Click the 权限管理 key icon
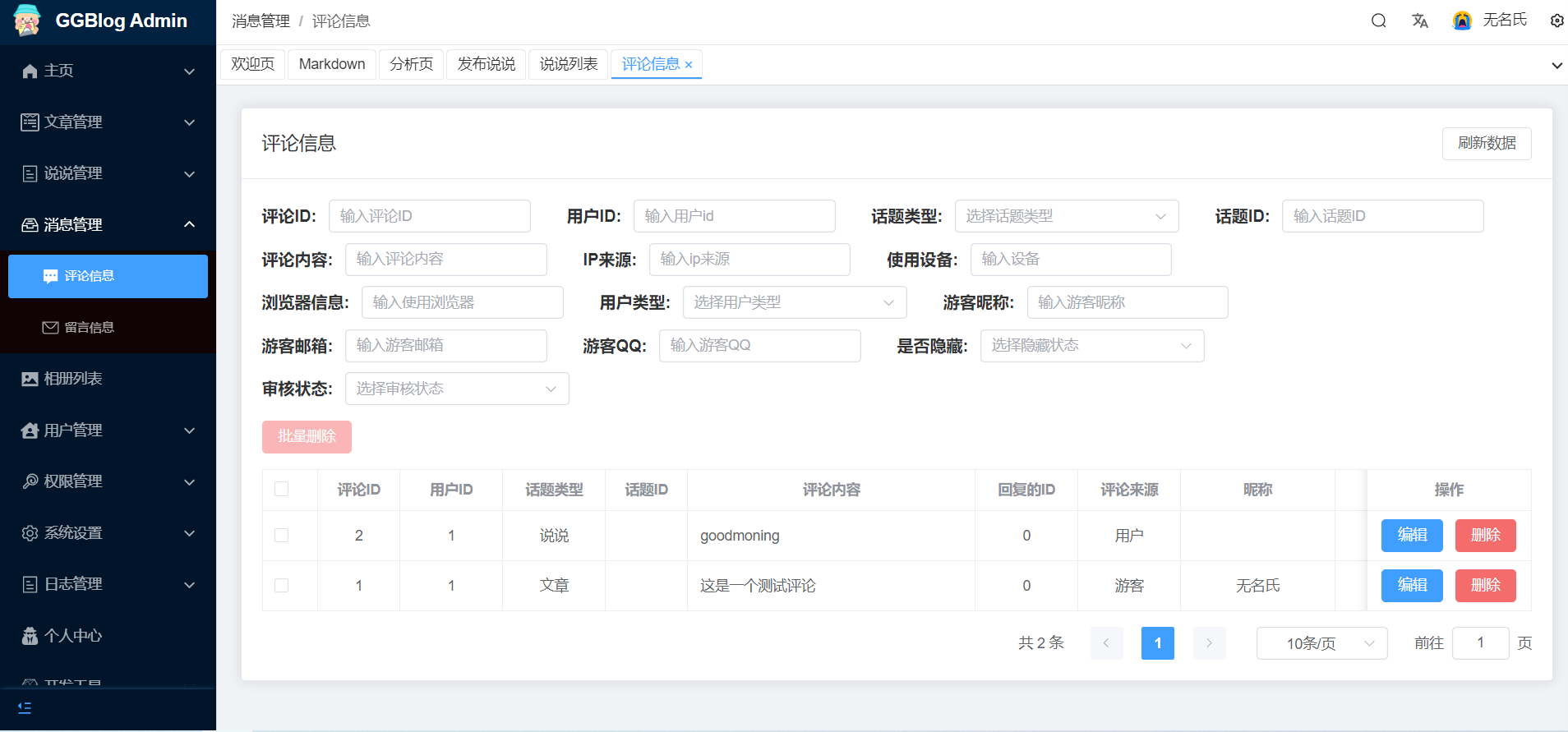The height and width of the screenshot is (732, 1568). coord(30,481)
